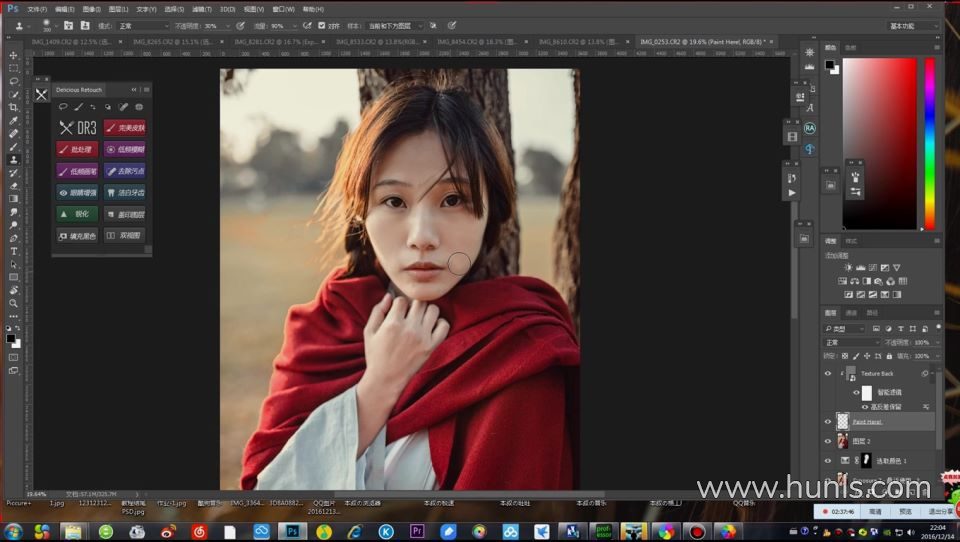Select the Crop tool in the toolbar
960x542 pixels.
coord(13,107)
